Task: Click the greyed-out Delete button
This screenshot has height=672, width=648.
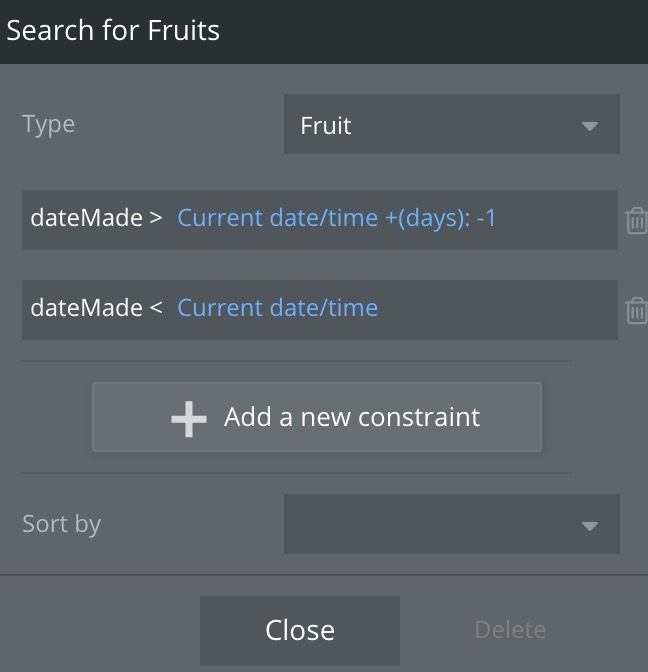Action: [510, 630]
